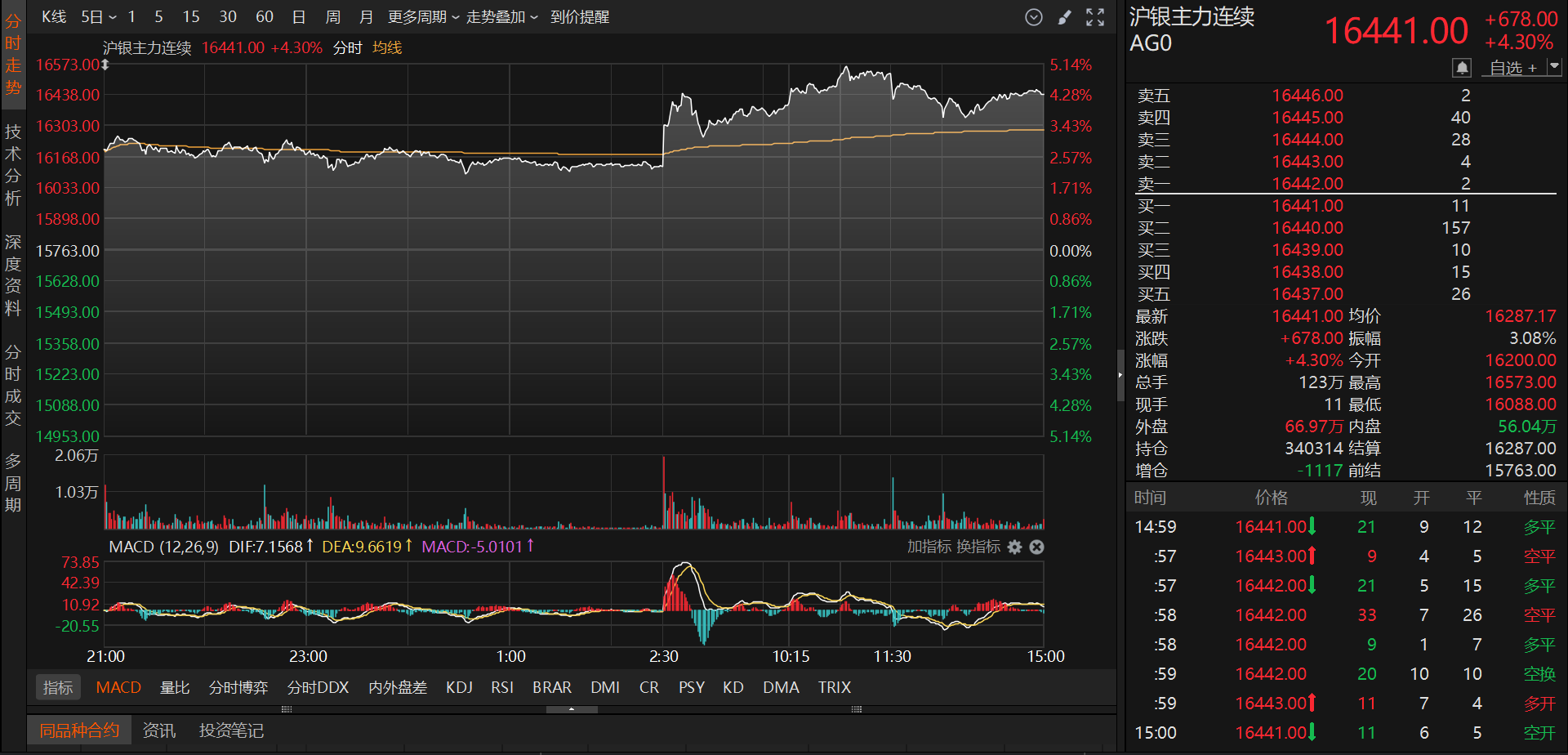Open the circled down-arrow menu above chart
The width and height of the screenshot is (1568, 755).
pyautogui.click(x=1033, y=17)
